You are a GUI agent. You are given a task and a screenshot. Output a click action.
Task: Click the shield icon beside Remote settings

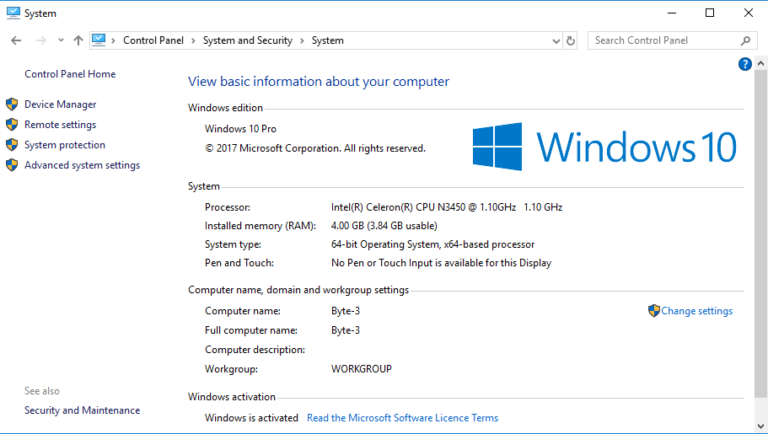point(12,125)
